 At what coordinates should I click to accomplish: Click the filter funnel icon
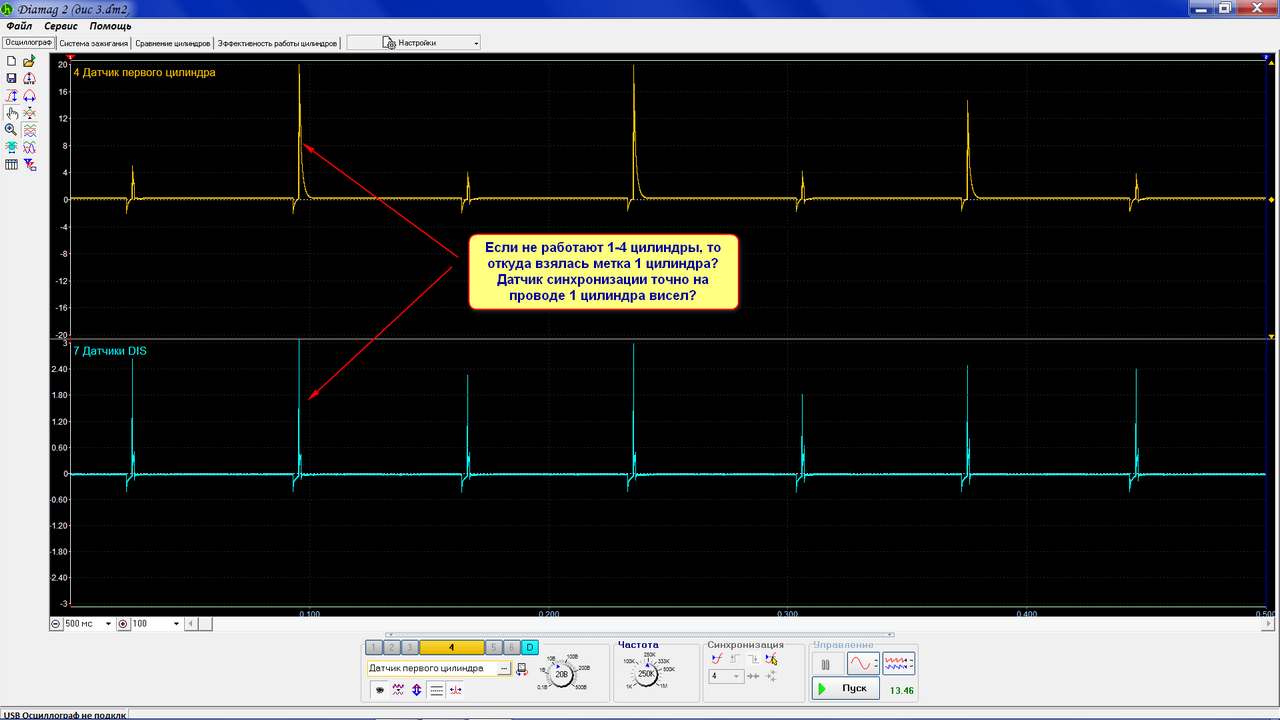(29, 164)
